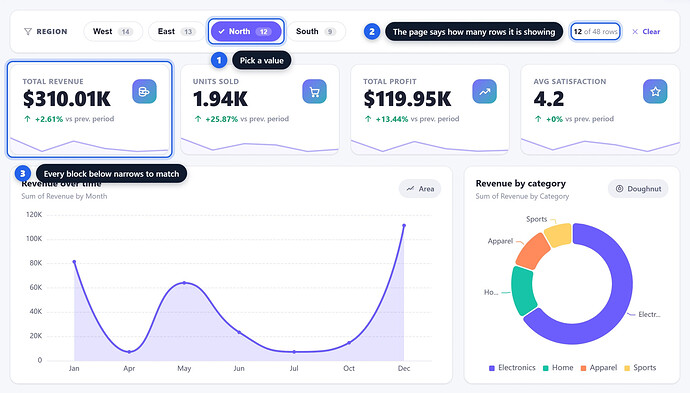690x393 pixels.
Task: Click the $310.01K total revenue value
Action: (67, 99)
